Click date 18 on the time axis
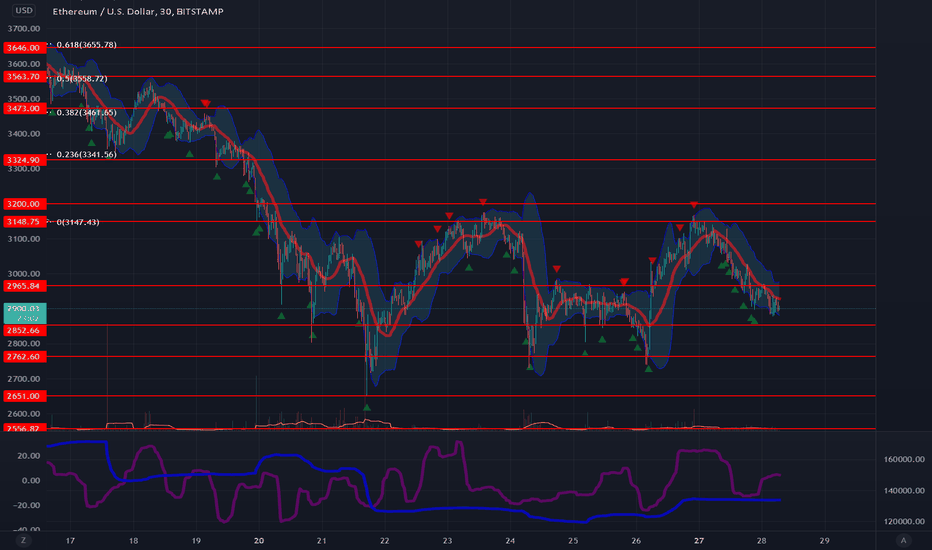932x550 pixels. click(133, 540)
